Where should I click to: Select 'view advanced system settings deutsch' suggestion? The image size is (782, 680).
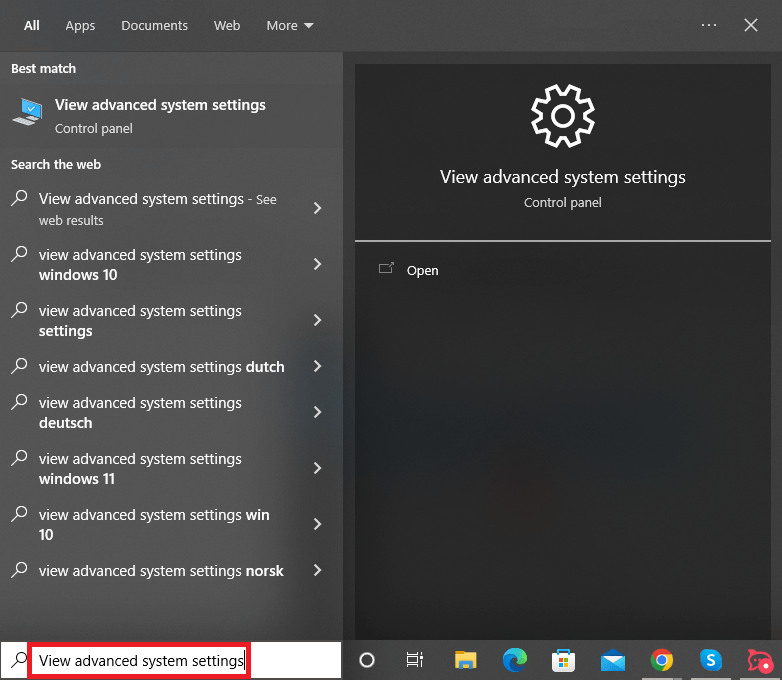click(x=140, y=412)
